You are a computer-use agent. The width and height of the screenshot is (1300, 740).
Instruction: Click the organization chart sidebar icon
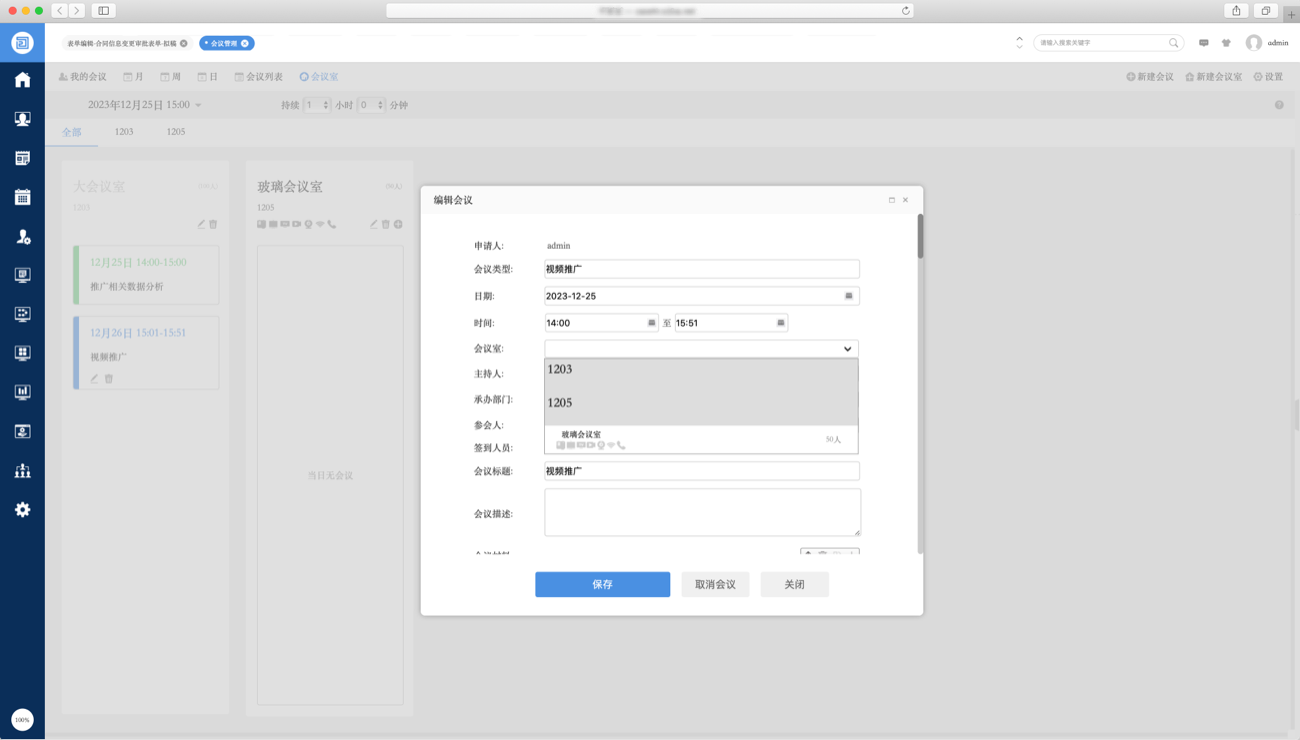(22, 471)
